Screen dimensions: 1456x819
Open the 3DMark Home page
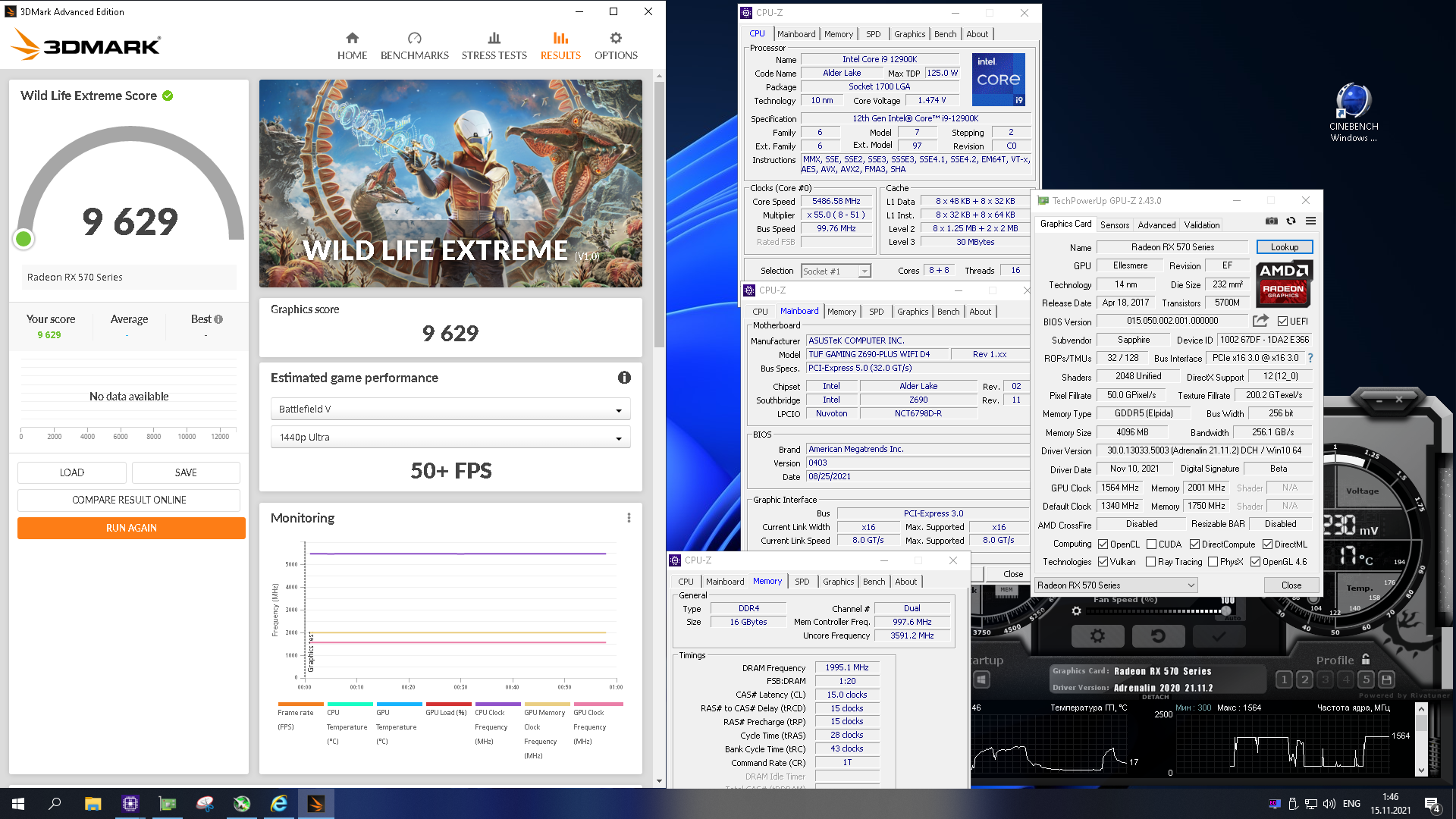[x=352, y=46]
